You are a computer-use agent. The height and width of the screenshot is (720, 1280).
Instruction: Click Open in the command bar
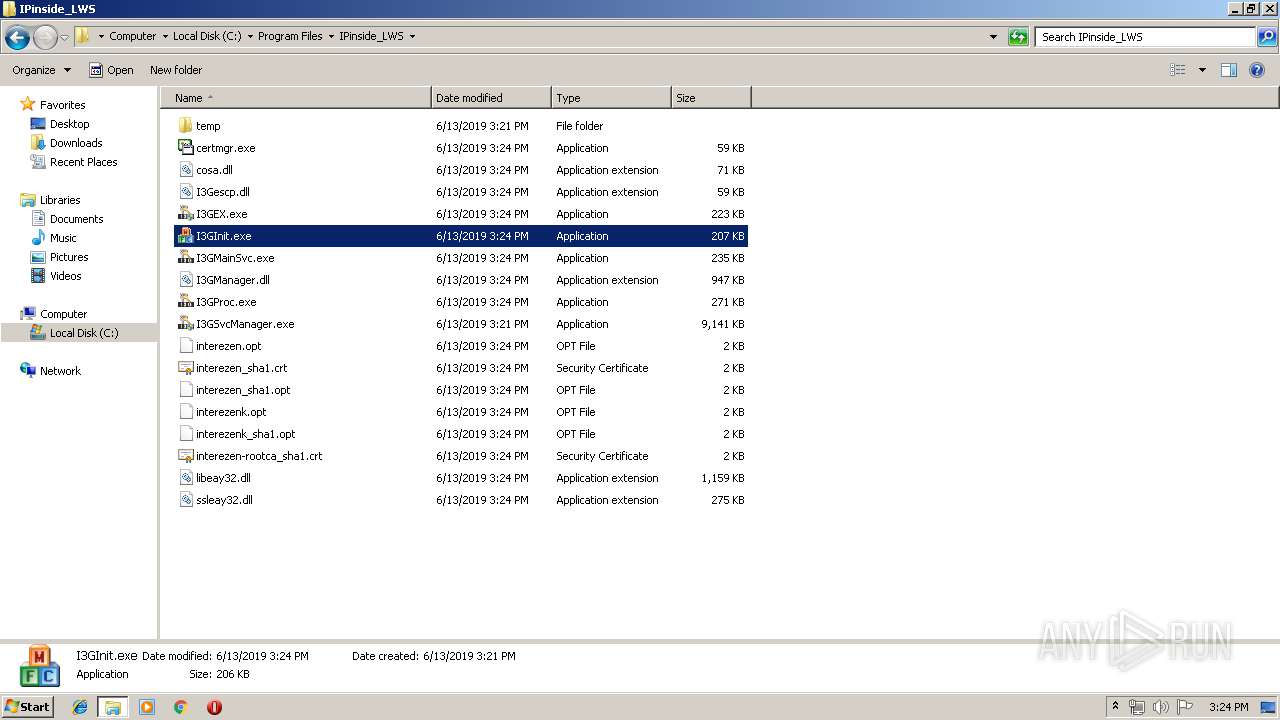pos(111,70)
